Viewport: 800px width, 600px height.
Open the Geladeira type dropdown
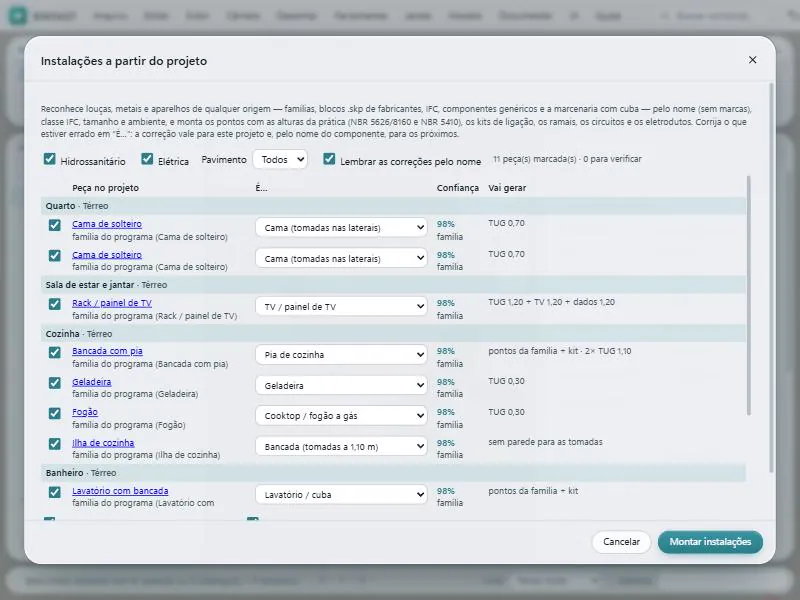(x=341, y=385)
